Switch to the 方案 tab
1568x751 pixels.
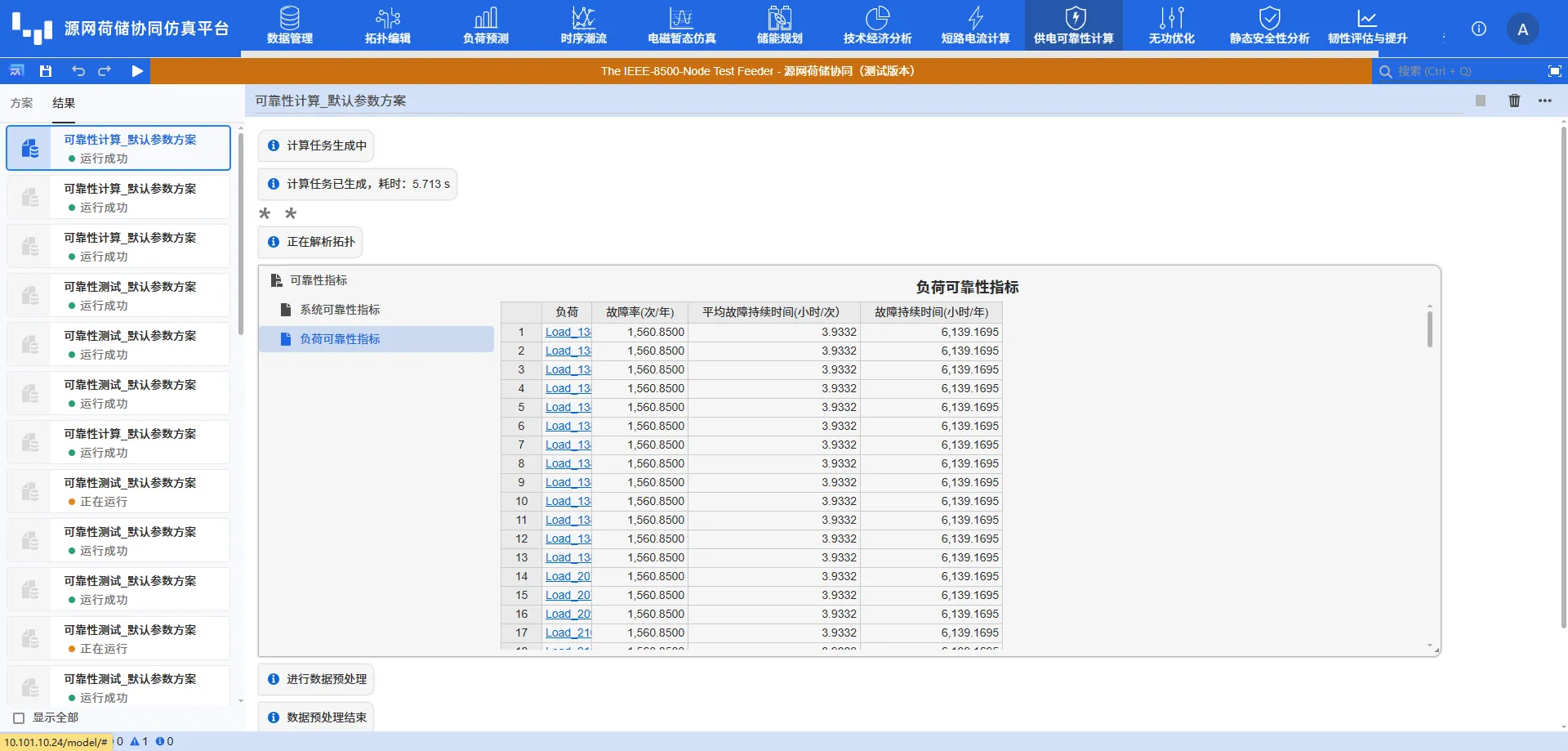22,103
